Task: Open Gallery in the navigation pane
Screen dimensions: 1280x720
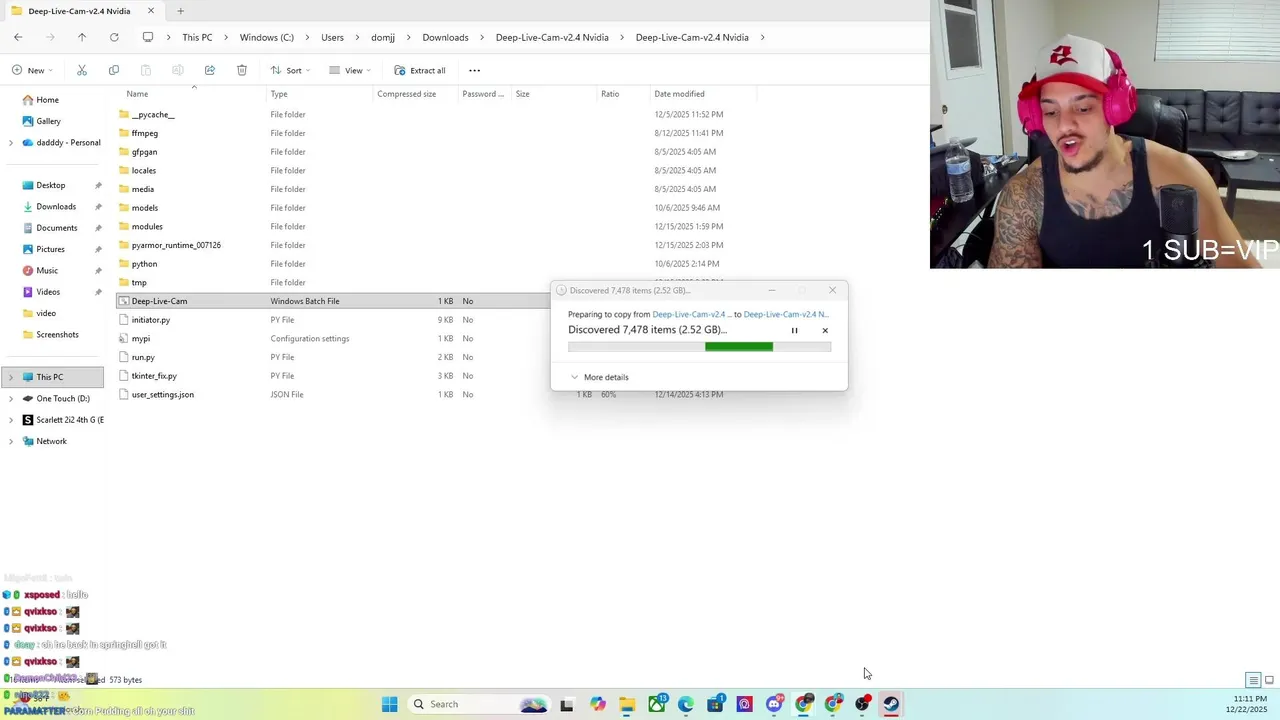Action: pyautogui.click(x=48, y=121)
